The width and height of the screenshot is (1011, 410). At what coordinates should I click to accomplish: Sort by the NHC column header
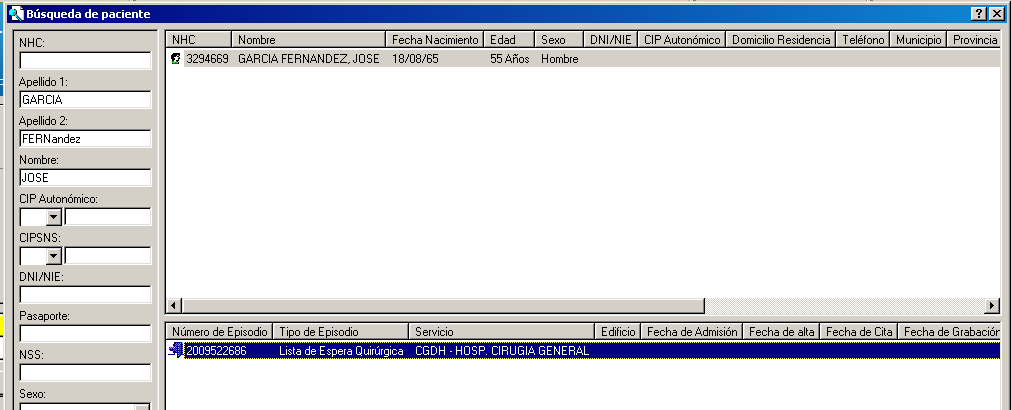199,40
